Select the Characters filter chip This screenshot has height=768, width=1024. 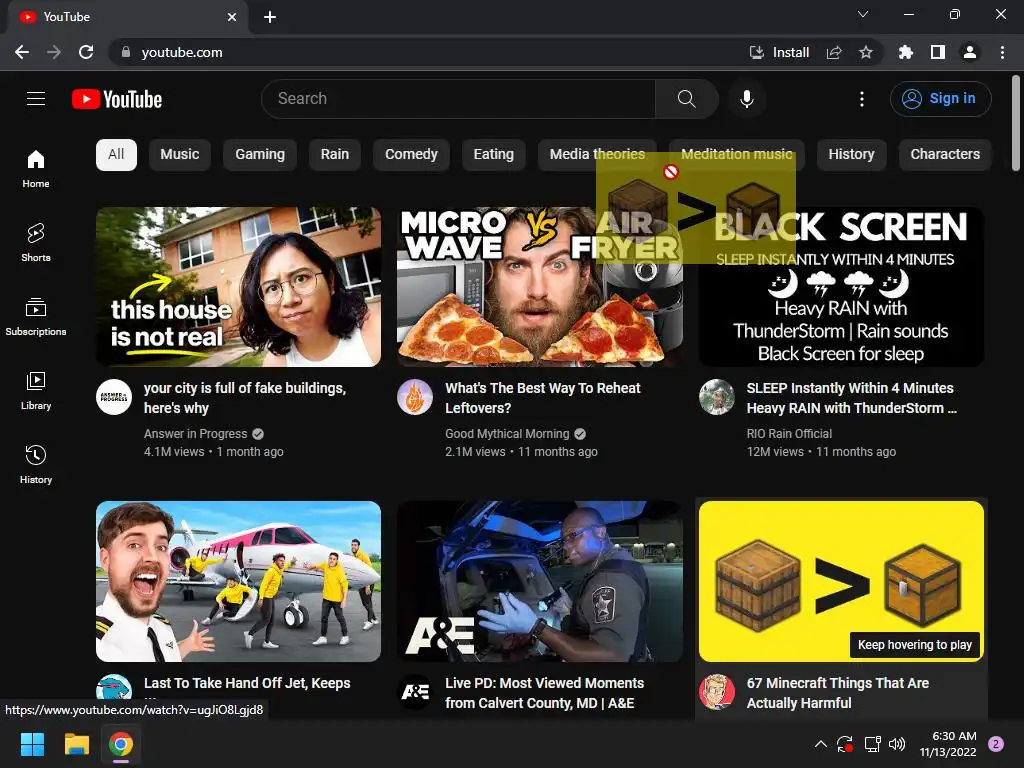[x=945, y=155]
